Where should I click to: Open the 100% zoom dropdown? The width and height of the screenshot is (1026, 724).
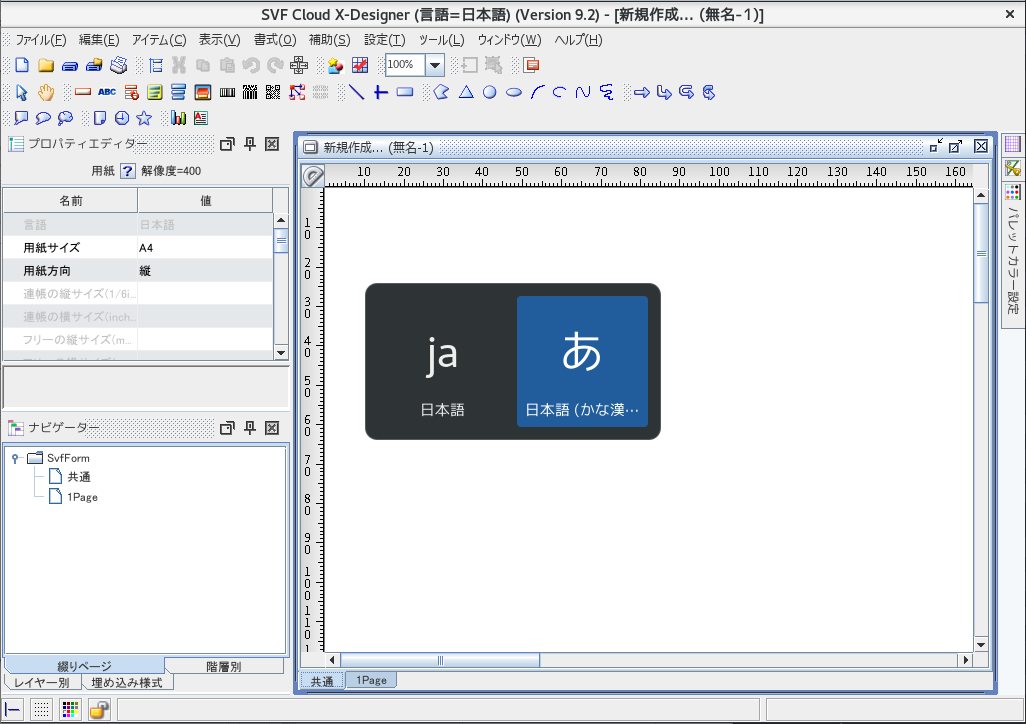(x=435, y=65)
